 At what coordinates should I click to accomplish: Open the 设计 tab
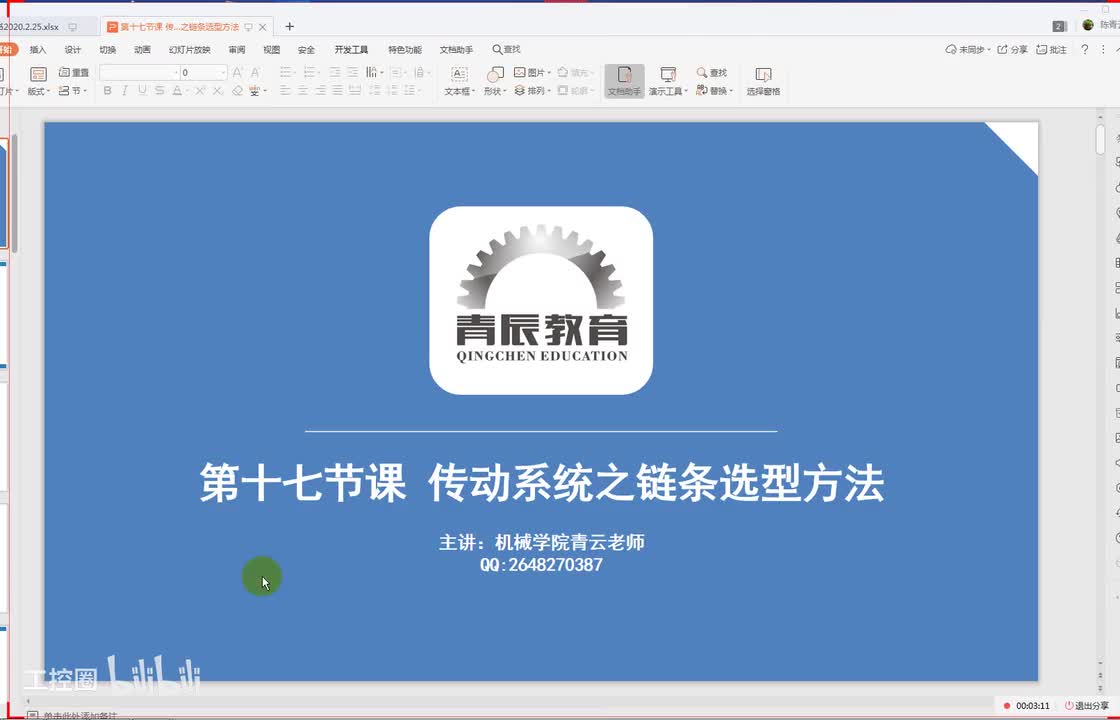pos(73,49)
